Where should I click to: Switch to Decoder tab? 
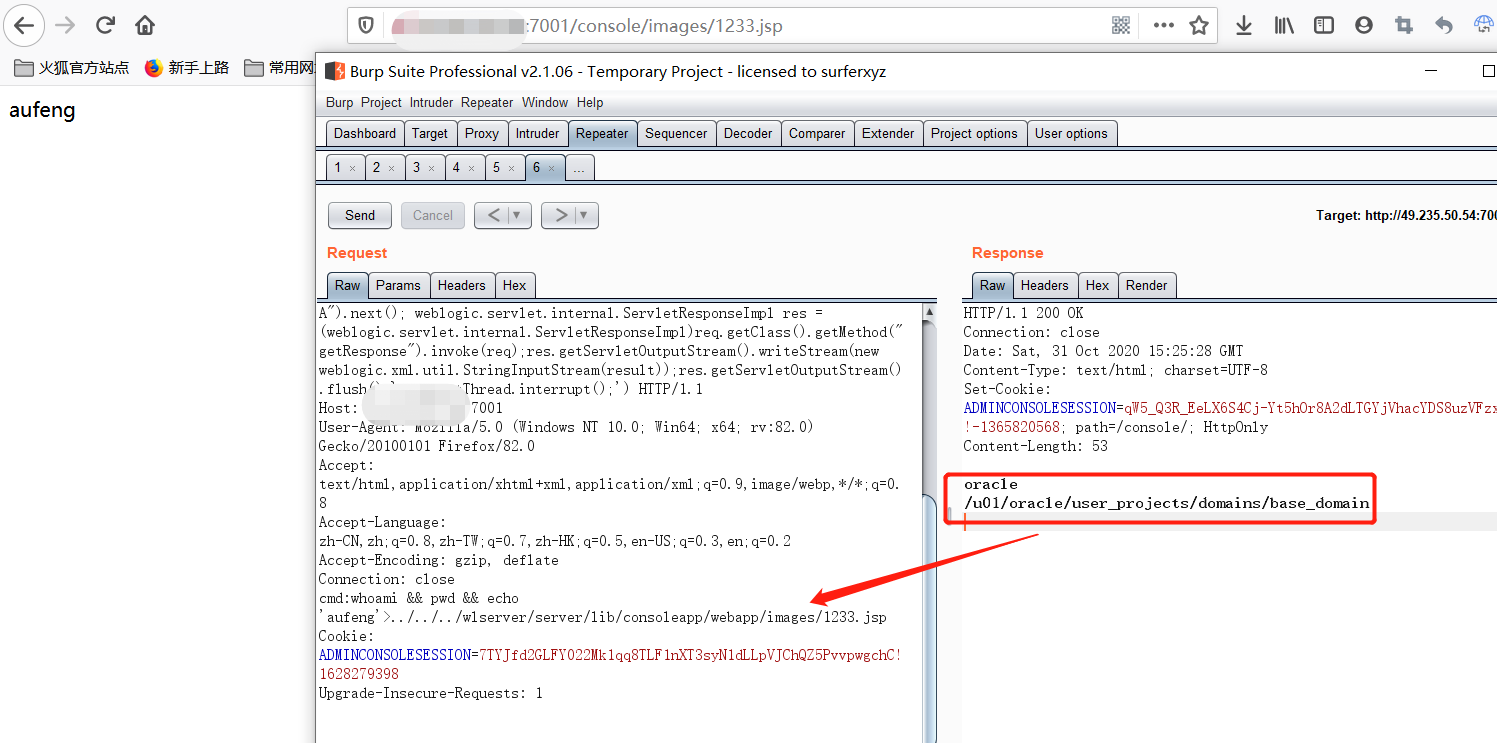(x=748, y=133)
